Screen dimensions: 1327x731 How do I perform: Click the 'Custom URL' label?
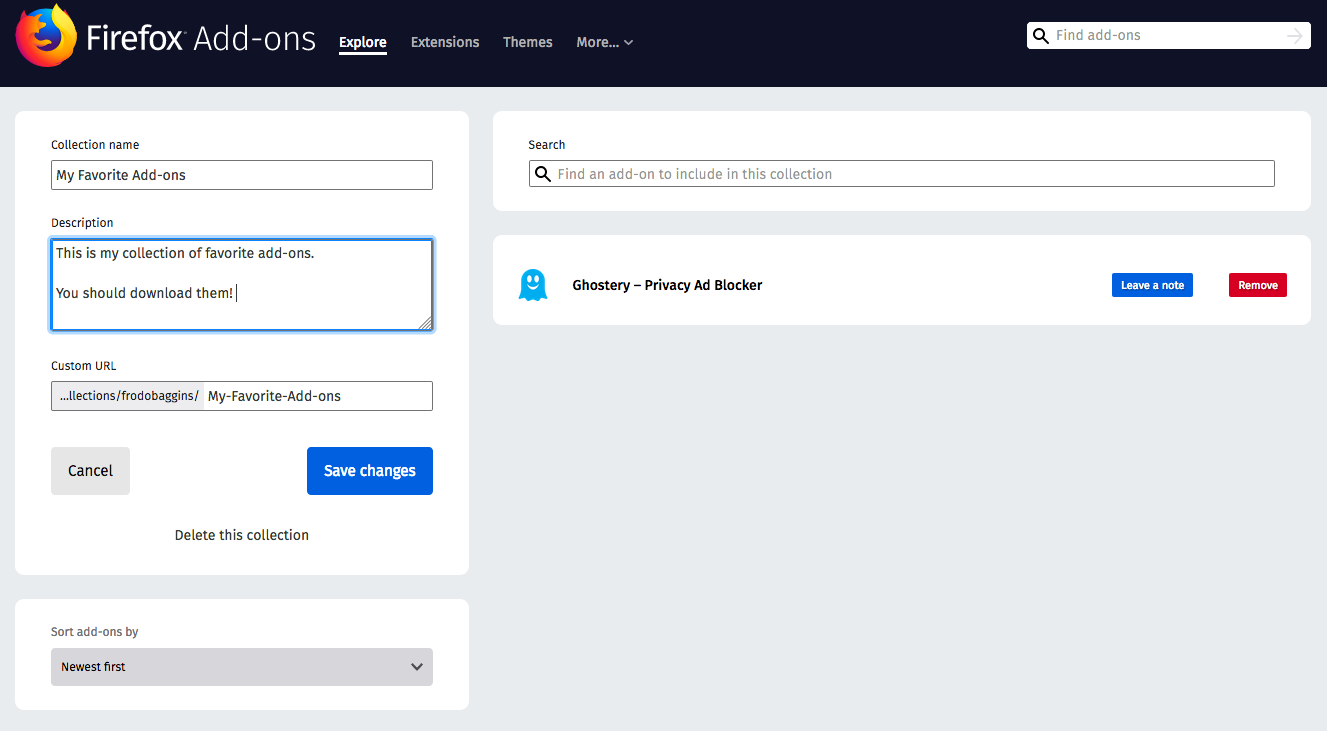pyautogui.click(x=84, y=366)
